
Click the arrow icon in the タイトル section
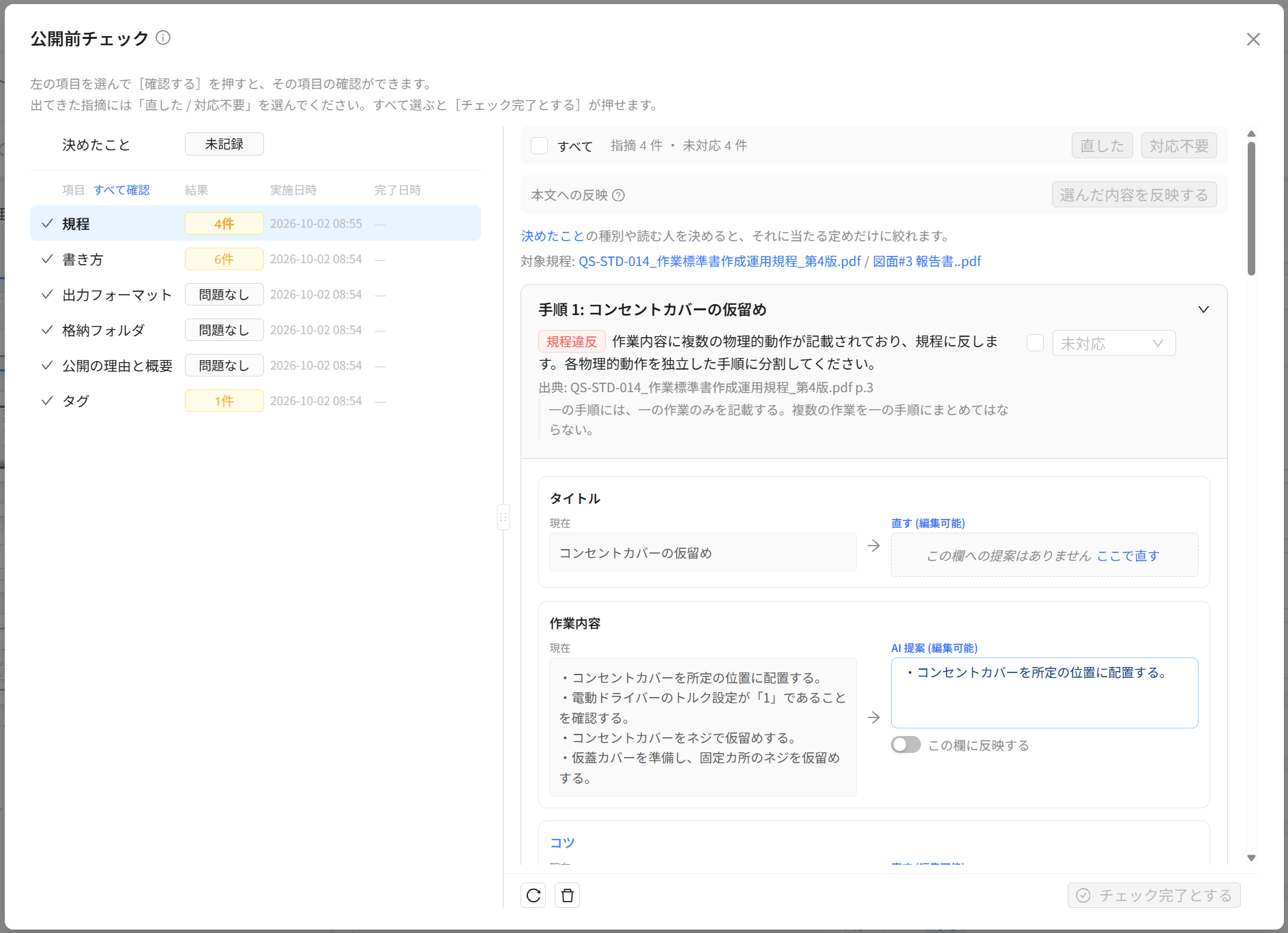click(874, 546)
